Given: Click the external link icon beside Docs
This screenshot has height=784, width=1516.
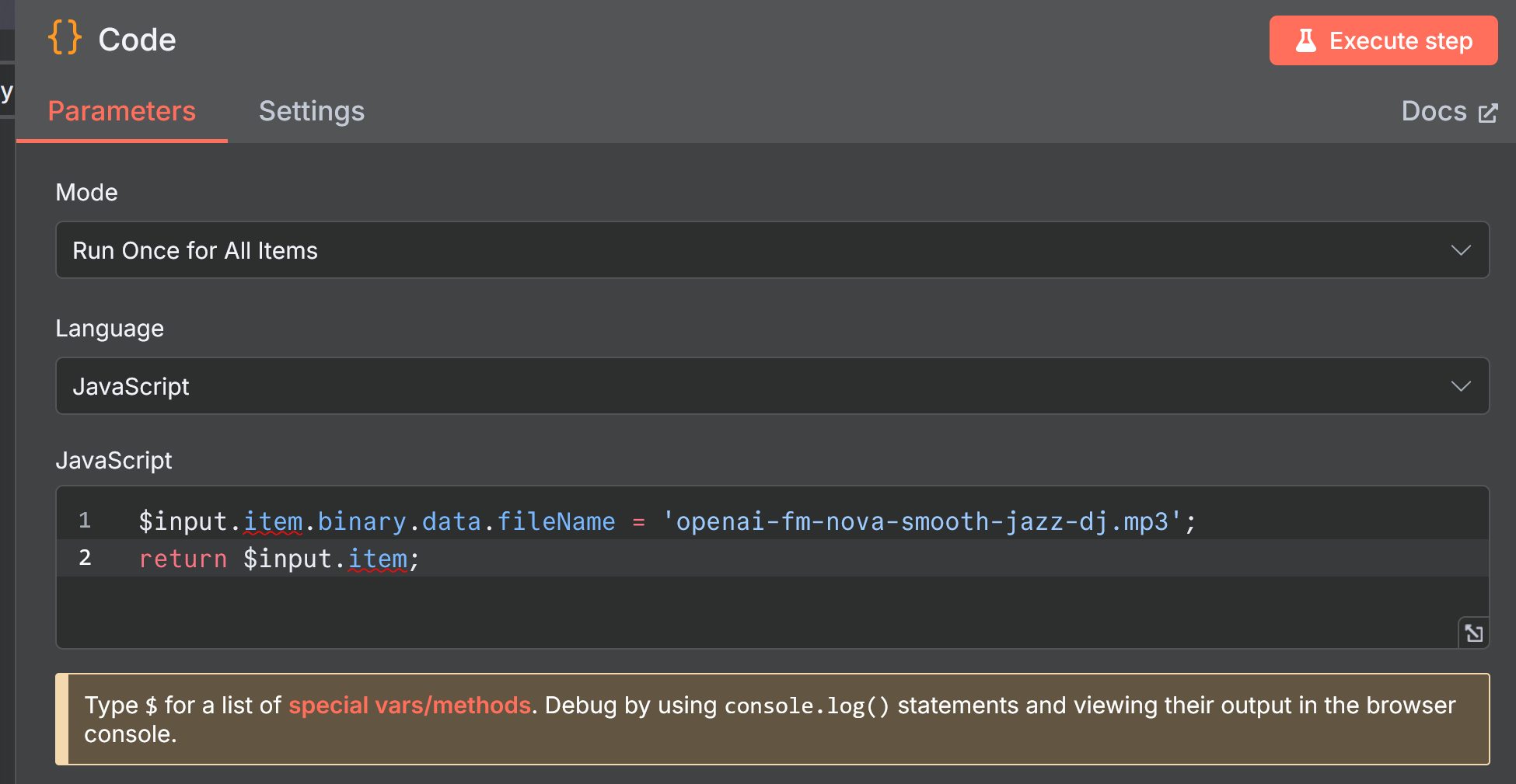Looking at the screenshot, I should [x=1489, y=111].
